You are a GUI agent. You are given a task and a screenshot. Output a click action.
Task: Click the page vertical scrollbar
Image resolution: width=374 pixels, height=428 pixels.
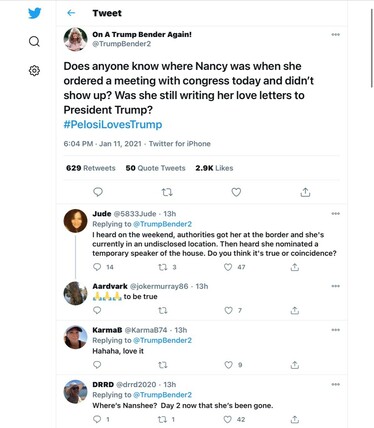pyautogui.click(x=372, y=48)
